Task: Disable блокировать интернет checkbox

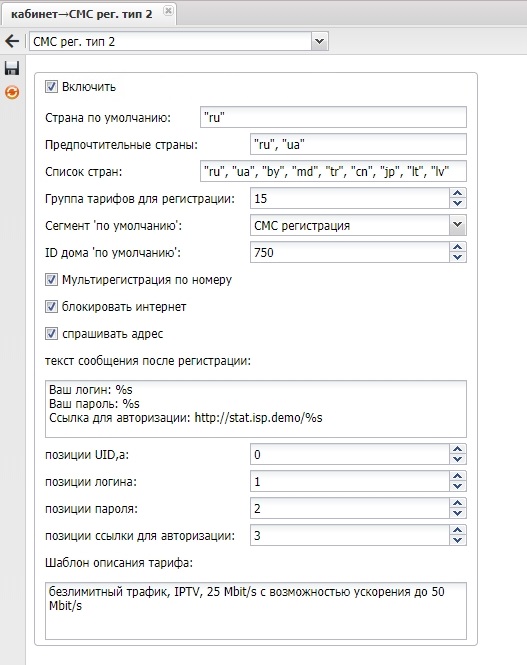Action: 51,307
